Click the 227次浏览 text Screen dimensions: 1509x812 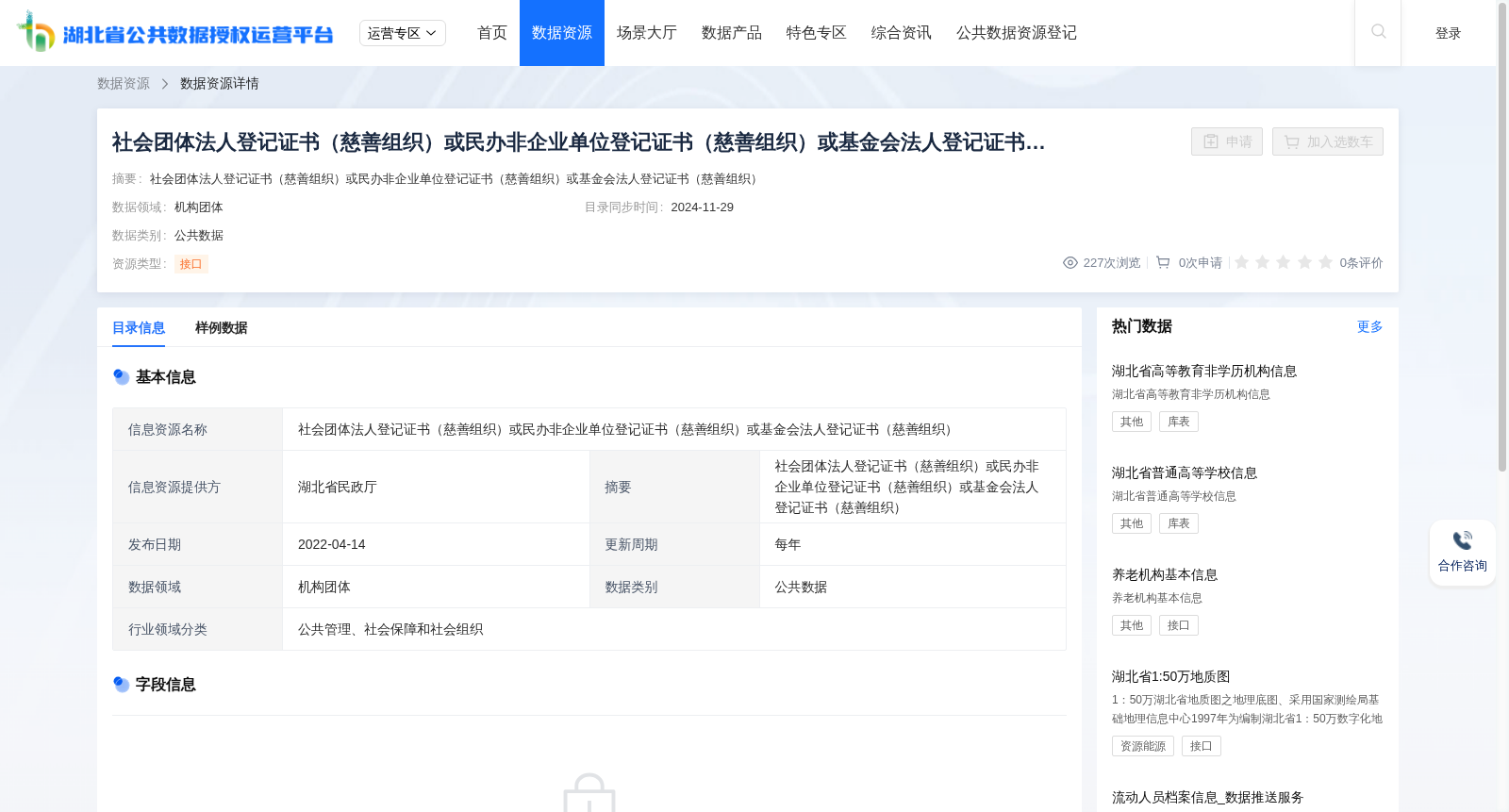tap(1112, 263)
